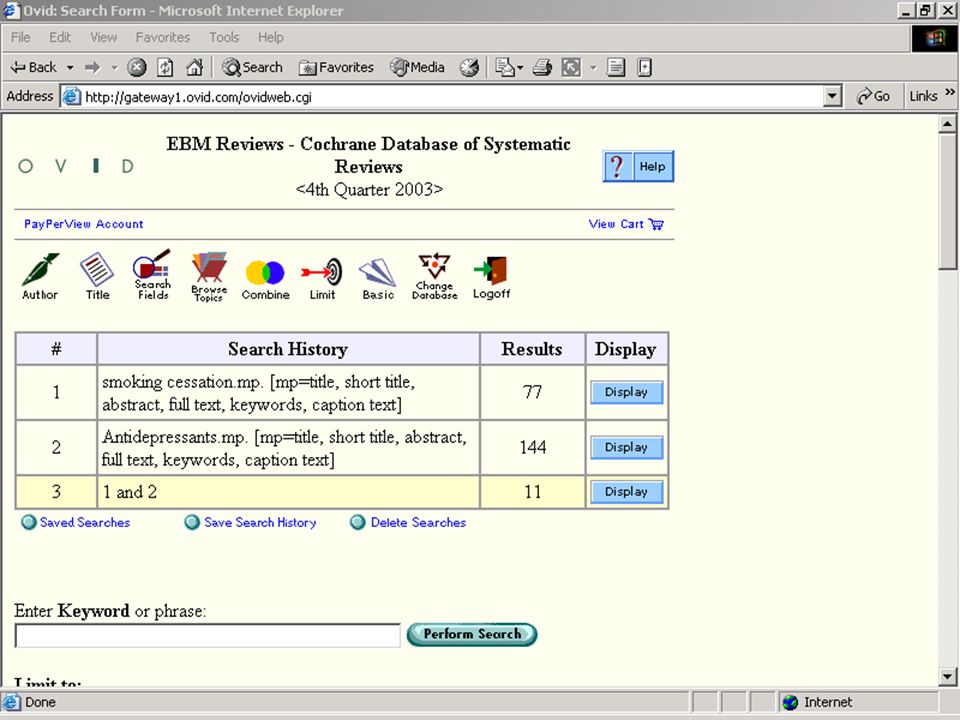The width and height of the screenshot is (960, 720).
Task: Click the Logoff icon
Action: click(492, 278)
